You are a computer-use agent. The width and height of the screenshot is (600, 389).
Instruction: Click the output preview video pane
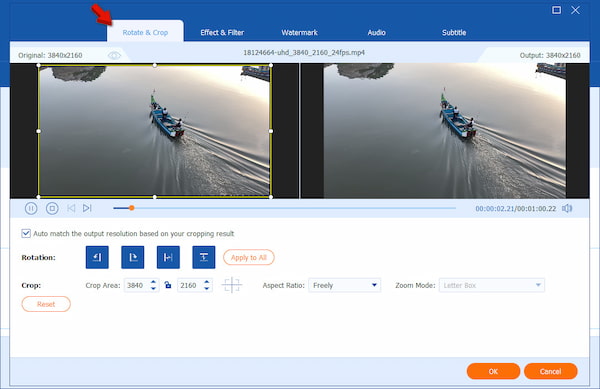pyautogui.click(x=445, y=131)
